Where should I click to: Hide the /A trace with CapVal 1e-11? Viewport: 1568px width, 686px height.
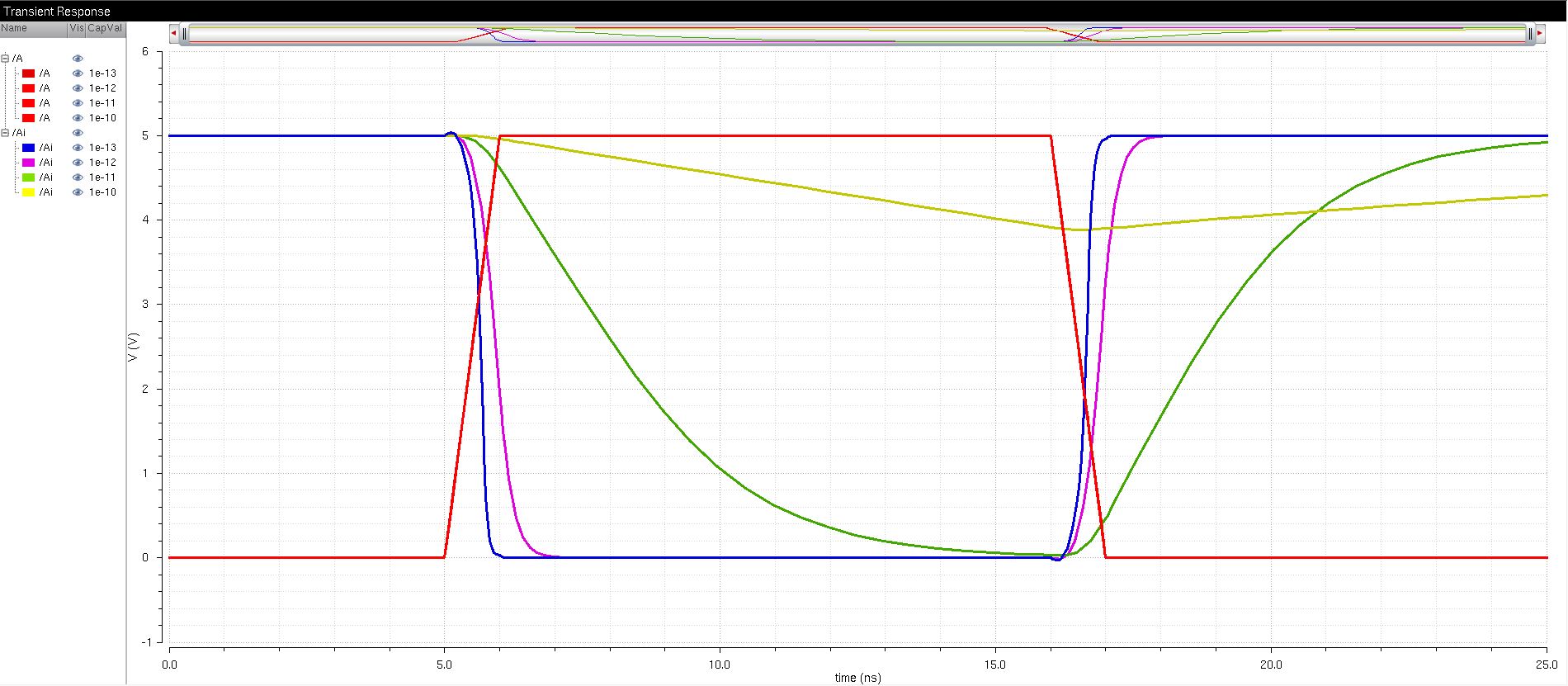point(78,103)
